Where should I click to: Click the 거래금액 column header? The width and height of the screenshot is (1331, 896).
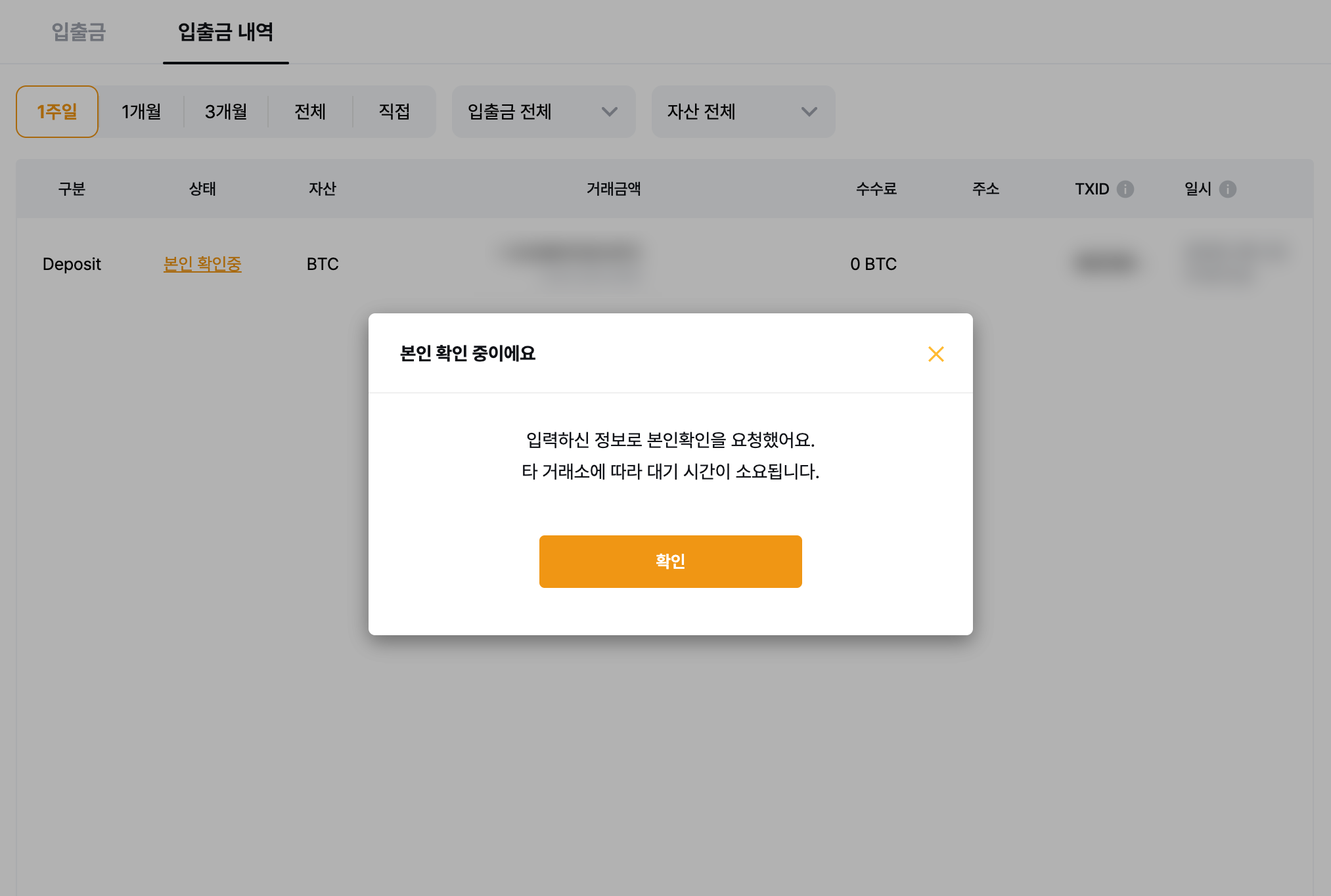(x=613, y=189)
